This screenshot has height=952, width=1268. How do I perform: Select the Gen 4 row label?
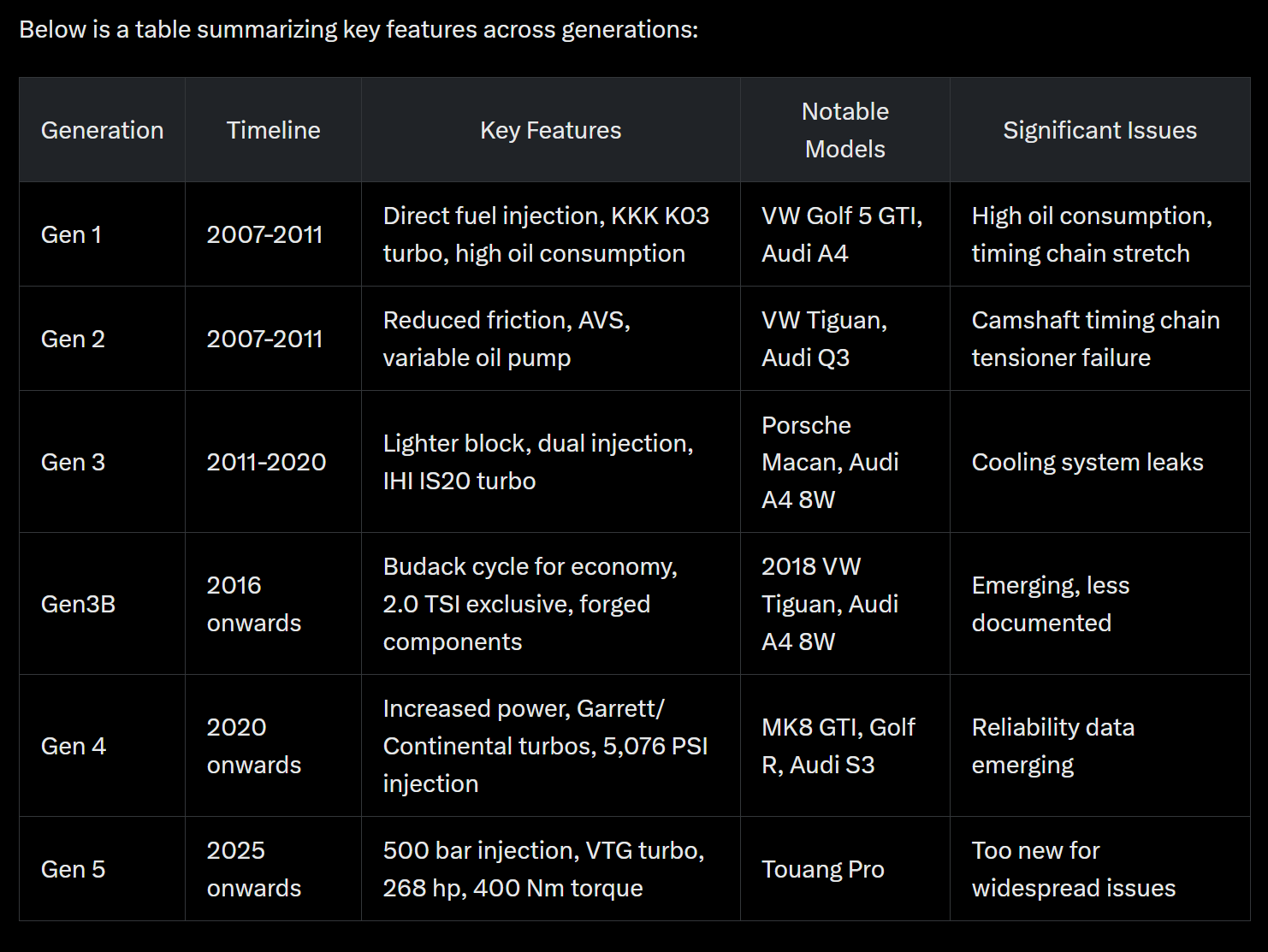point(74,746)
